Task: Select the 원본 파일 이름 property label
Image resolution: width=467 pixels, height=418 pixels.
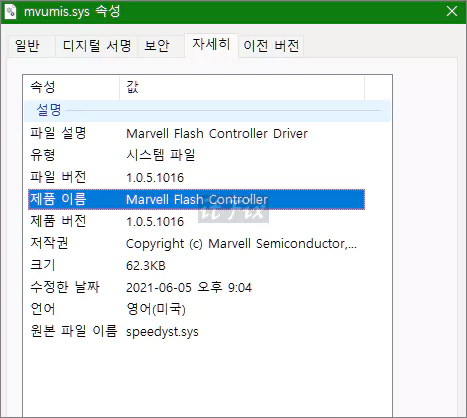Action: pyautogui.click(x=74, y=331)
